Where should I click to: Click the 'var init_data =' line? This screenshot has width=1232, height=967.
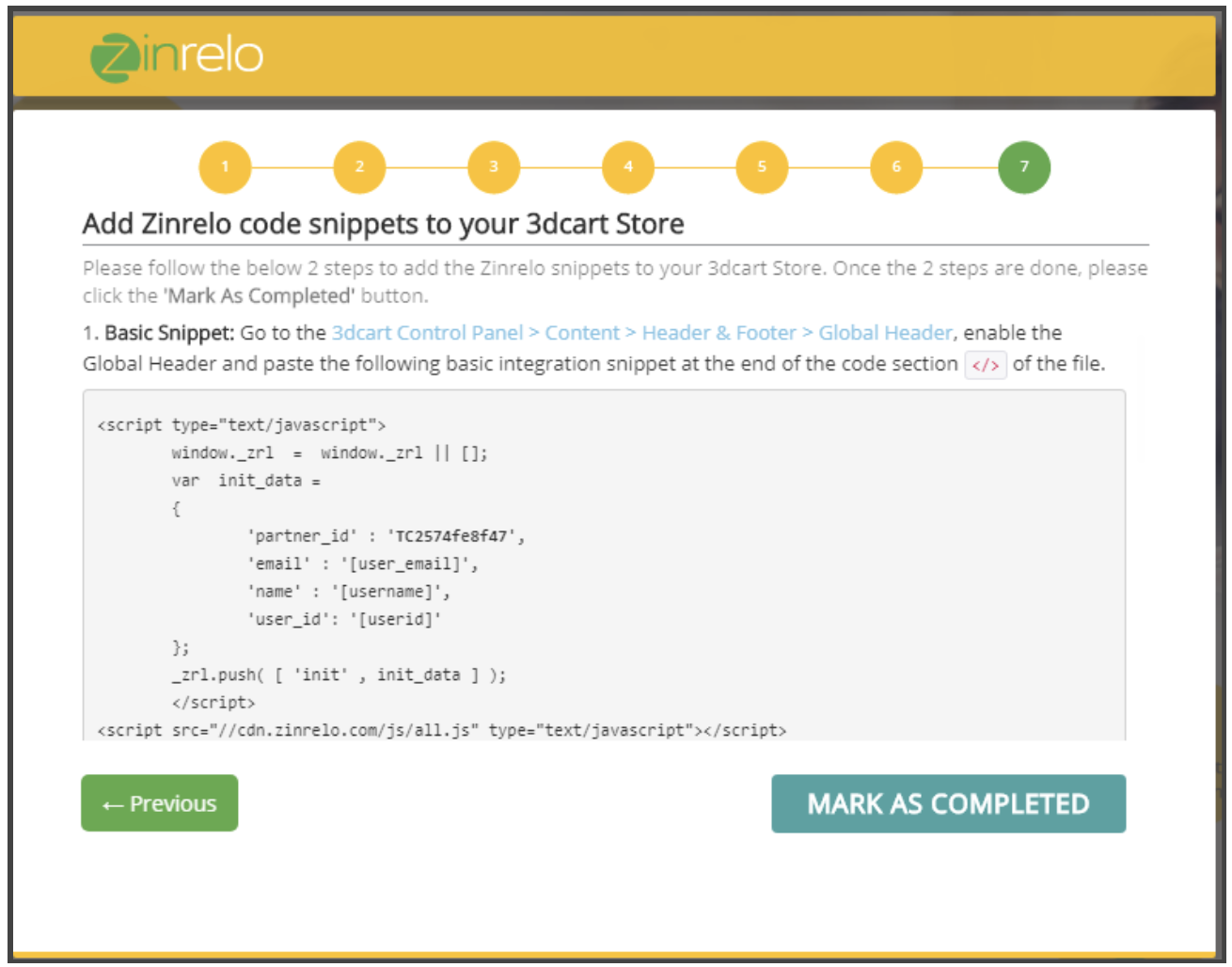point(246,481)
